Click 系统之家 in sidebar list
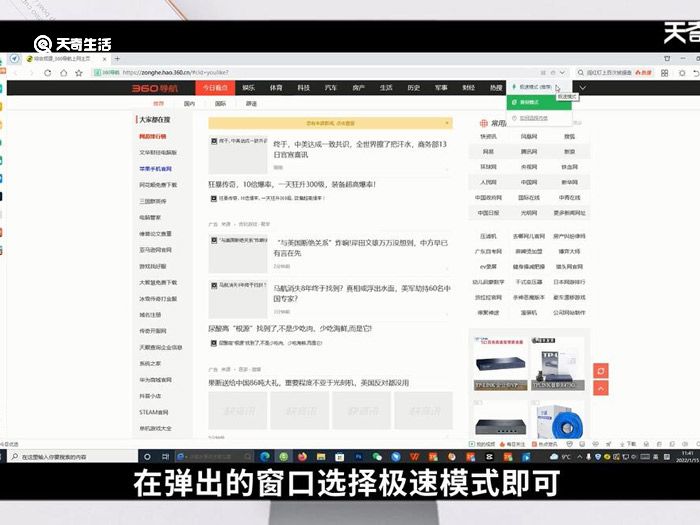 tap(150, 363)
